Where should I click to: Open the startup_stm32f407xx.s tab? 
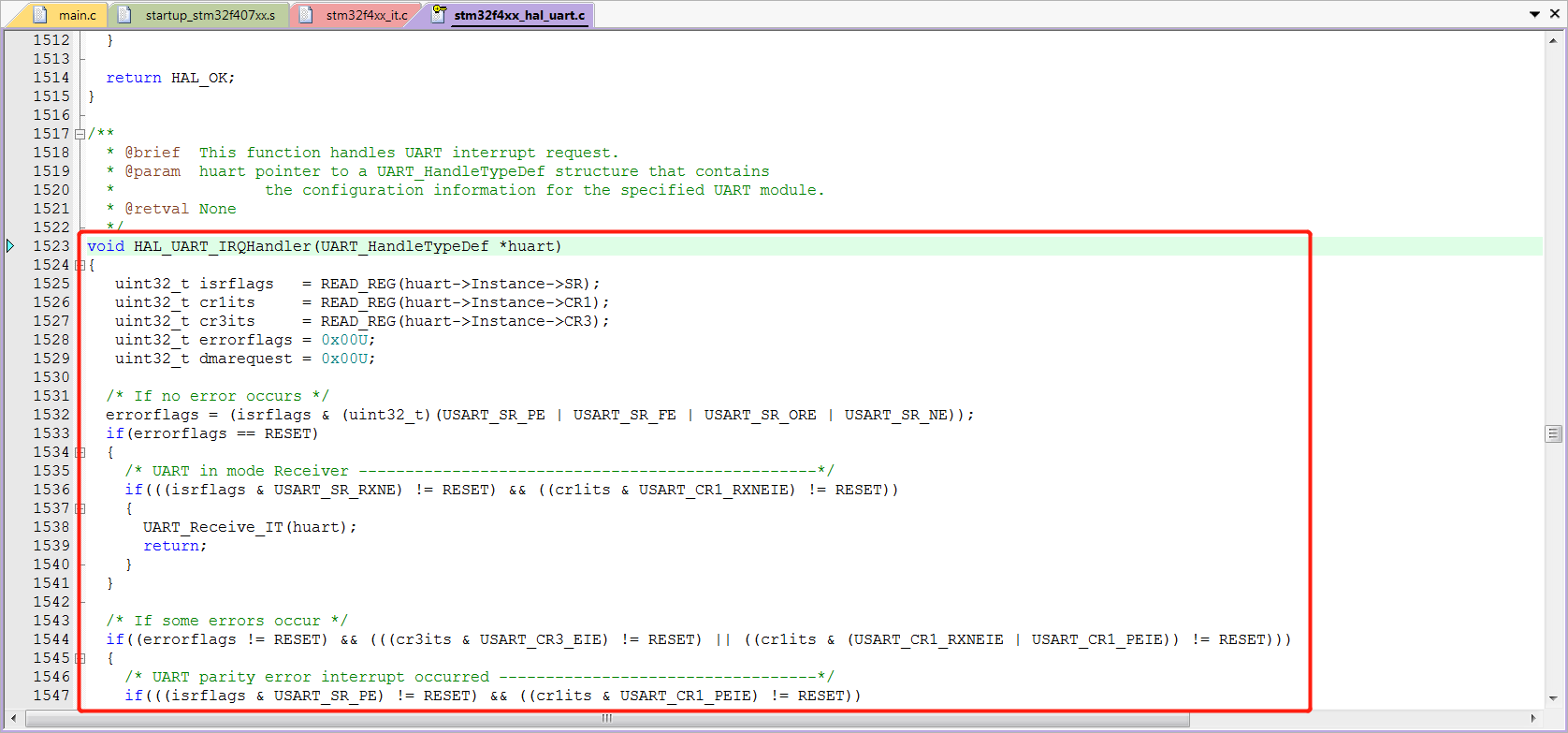click(199, 15)
